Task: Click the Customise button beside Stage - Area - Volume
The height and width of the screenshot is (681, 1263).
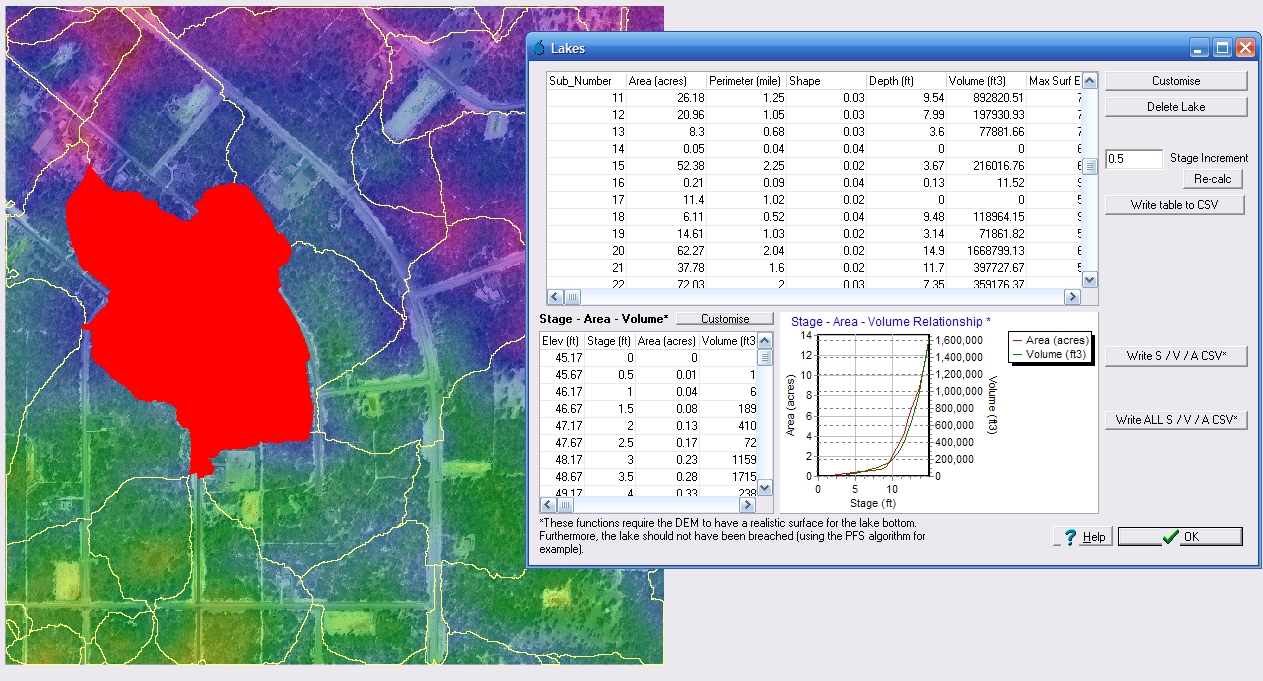Action: [725, 319]
